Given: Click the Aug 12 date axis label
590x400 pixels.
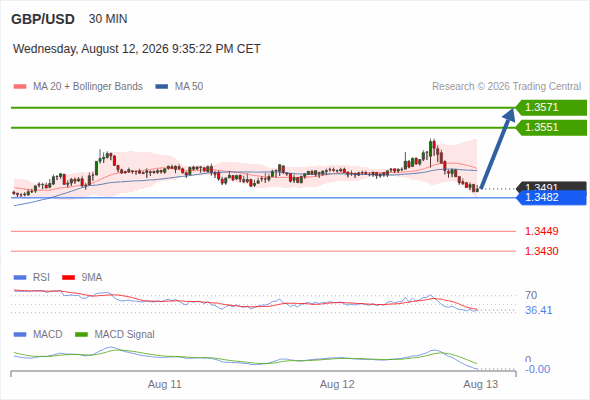Looking at the screenshot, I should (337, 384).
